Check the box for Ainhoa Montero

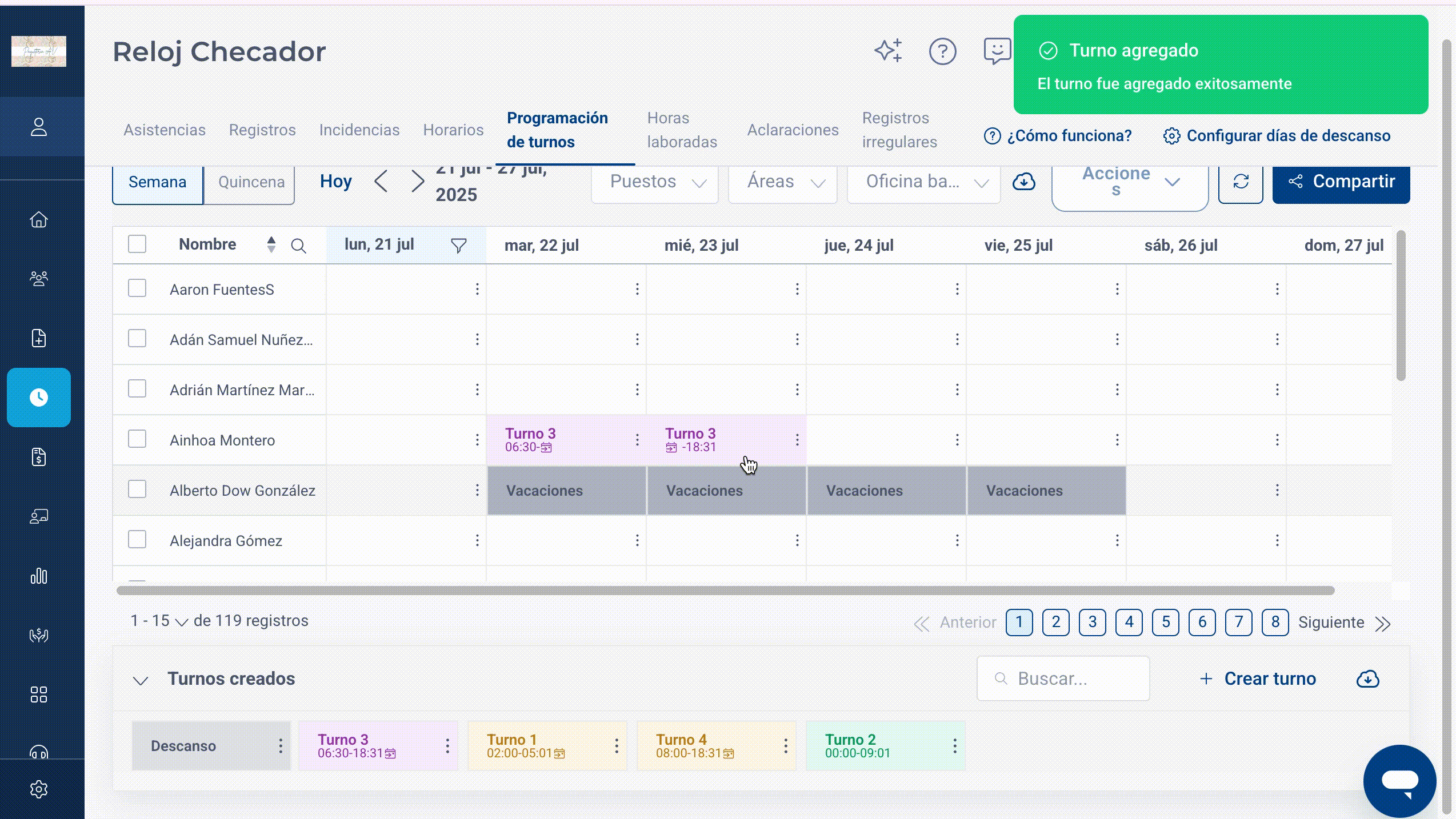click(137, 439)
